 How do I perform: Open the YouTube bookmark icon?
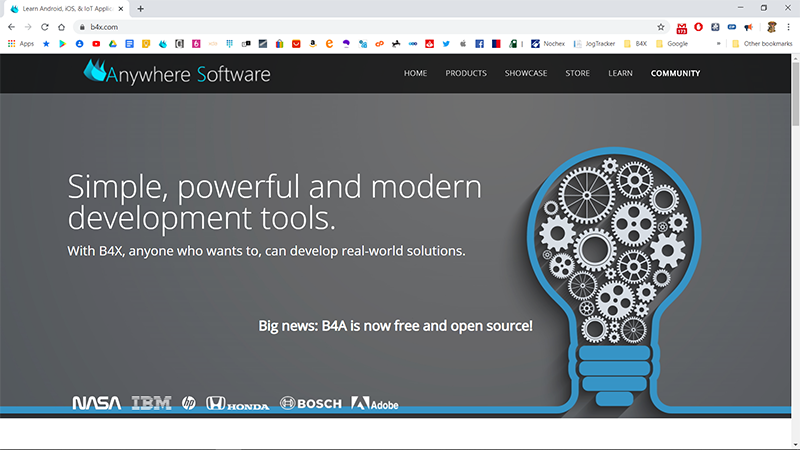click(96, 44)
